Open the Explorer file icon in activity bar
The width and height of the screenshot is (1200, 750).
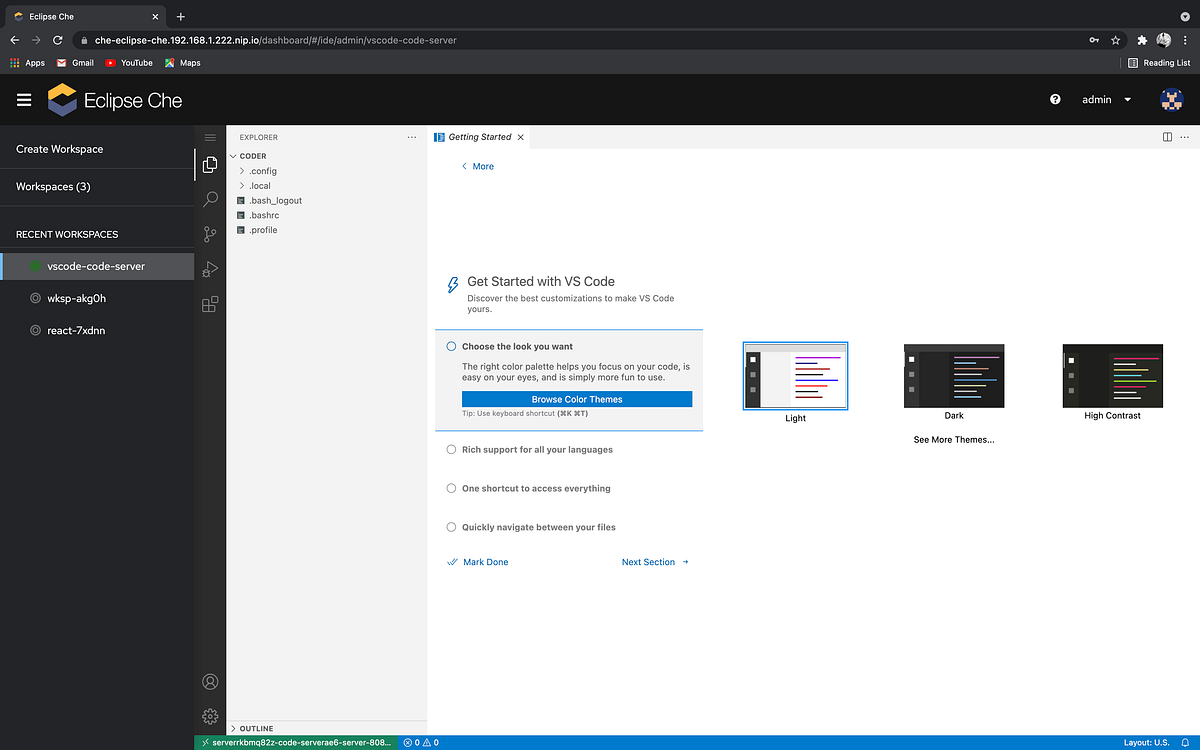(210, 164)
